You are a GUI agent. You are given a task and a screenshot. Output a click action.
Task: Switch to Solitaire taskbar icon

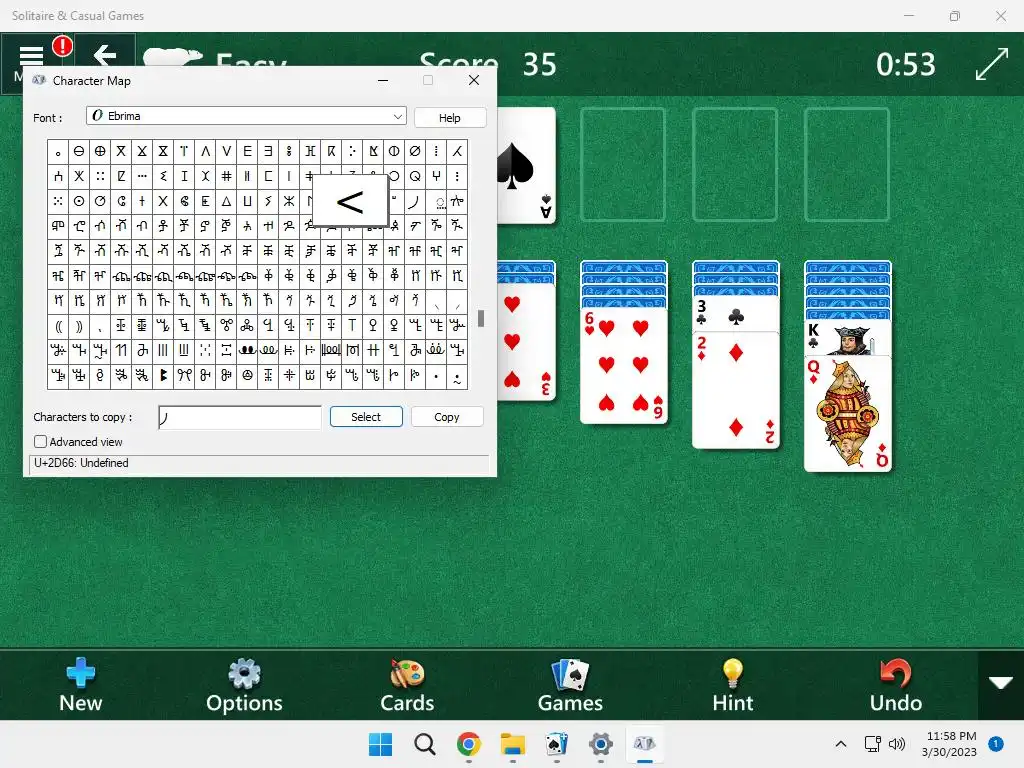[x=556, y=744]
